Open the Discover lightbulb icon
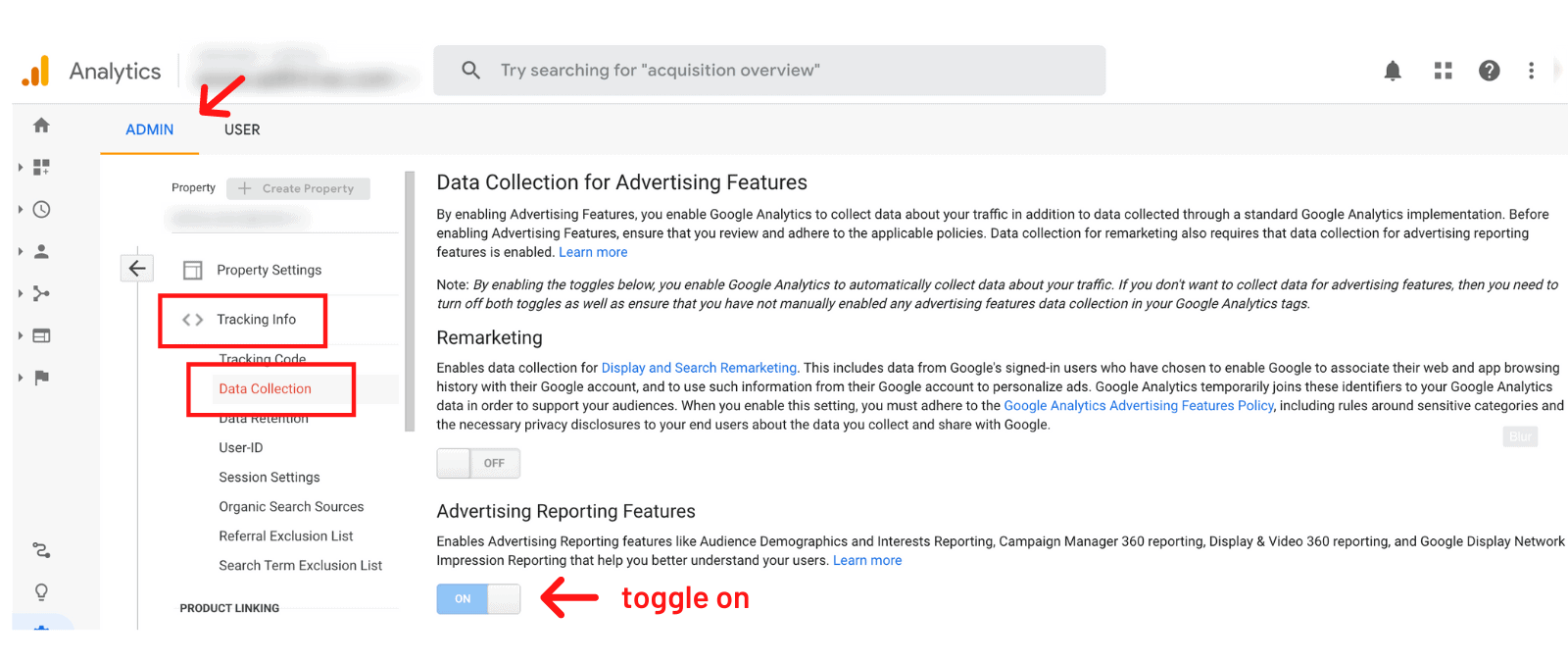Screen dimensions: 1568x662 41,592
